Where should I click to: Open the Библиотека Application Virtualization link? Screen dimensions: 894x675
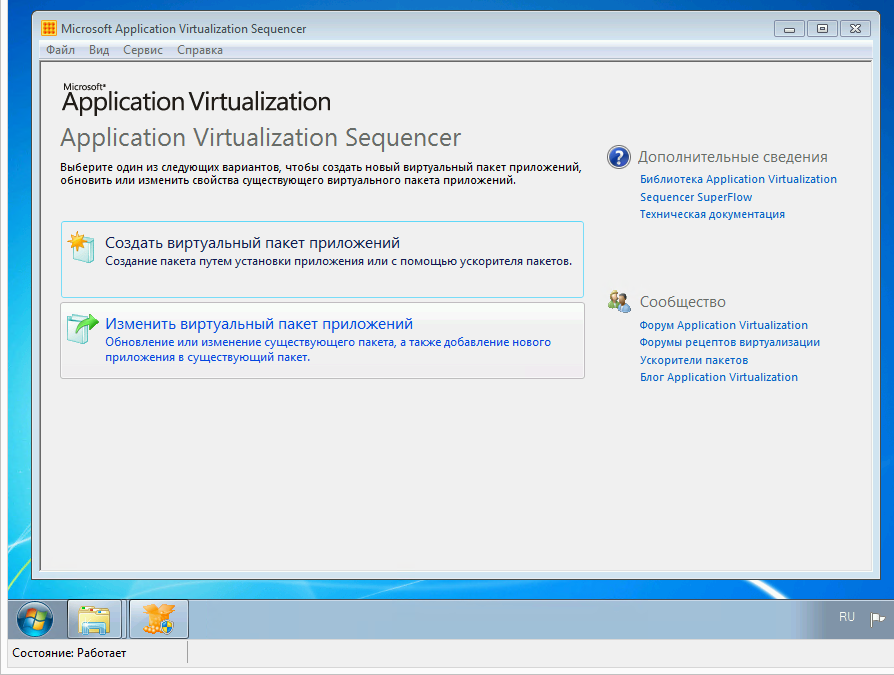(738, 179)
